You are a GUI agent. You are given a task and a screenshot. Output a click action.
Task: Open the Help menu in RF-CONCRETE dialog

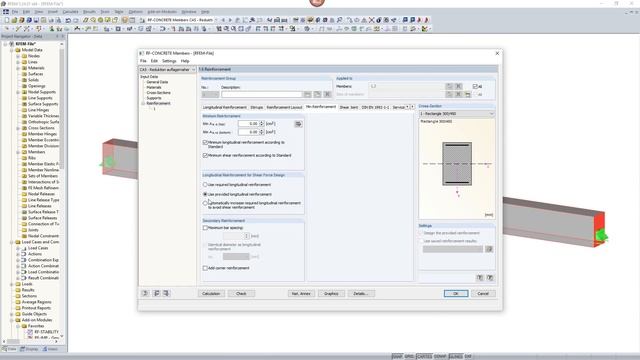click(185, 61)
